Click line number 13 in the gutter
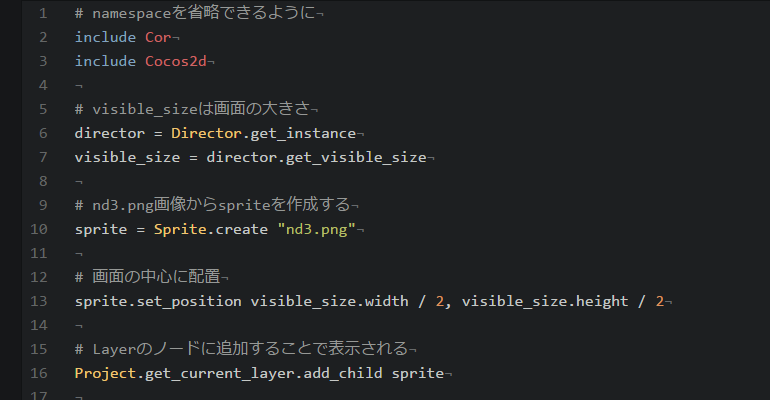Screen dimensions: 770x400 (x=40, y=301)
